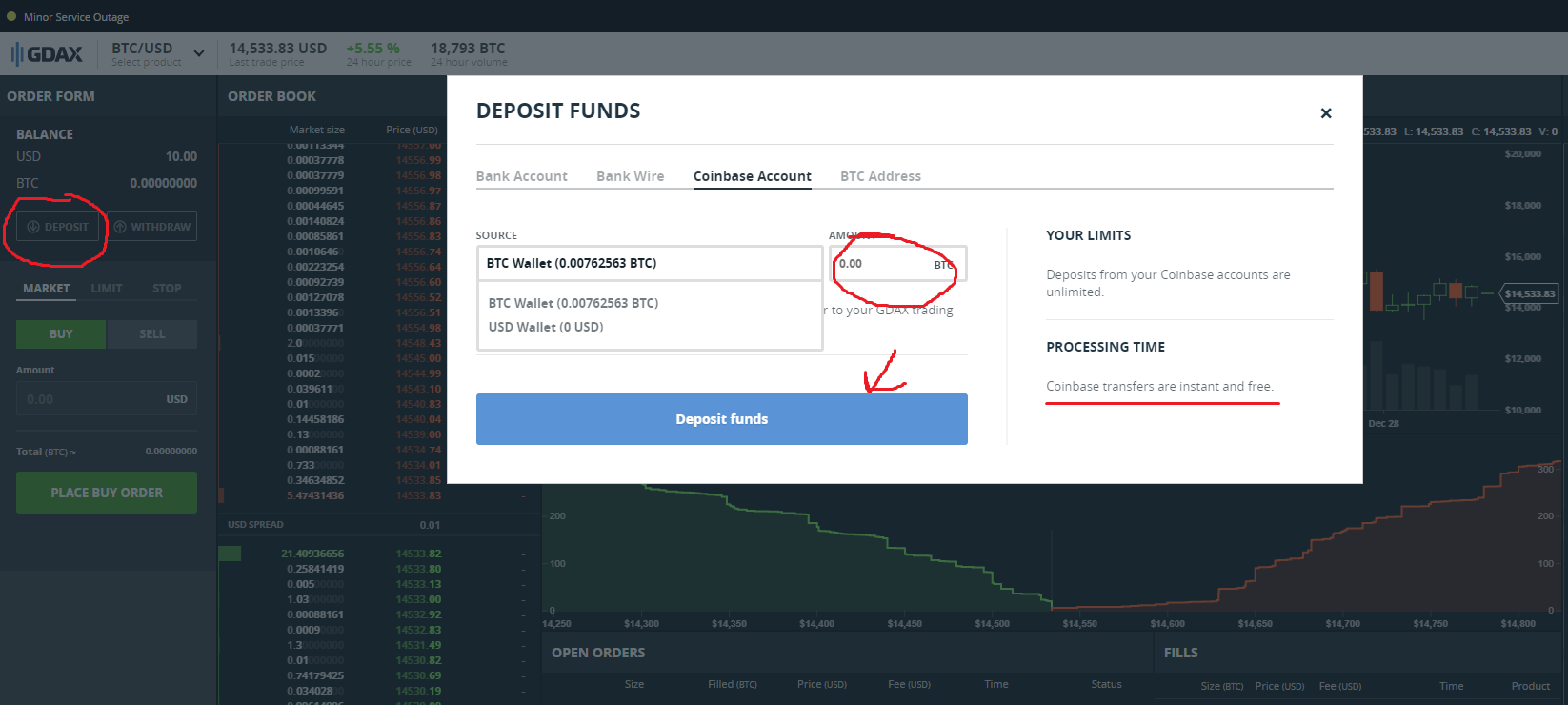Select the Stop order tab
The width and height of the screenshot is (1568, 705).
click(167, 289)
